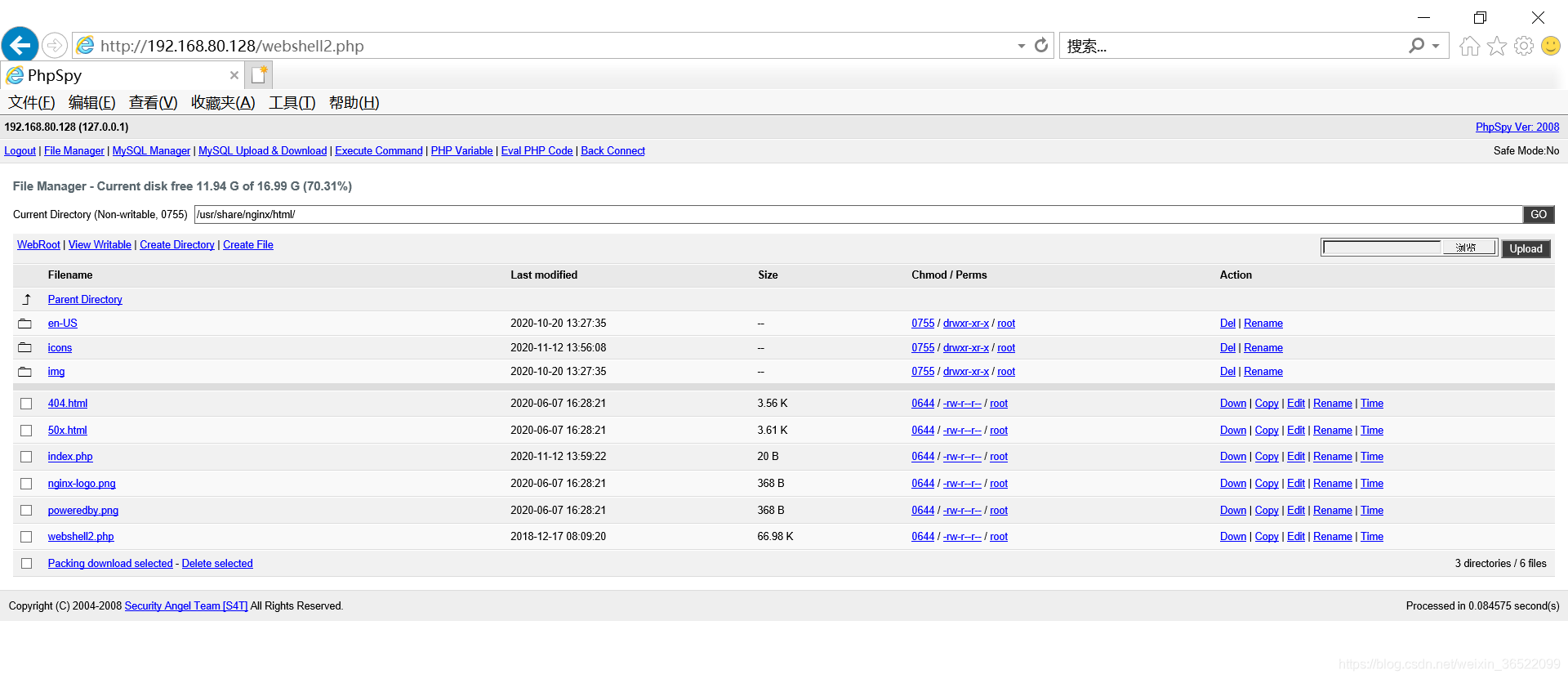Open the Parent Directory link
Image resolution: width=1568 pixels, height=679 pixels.
click(x=85, y=300)
